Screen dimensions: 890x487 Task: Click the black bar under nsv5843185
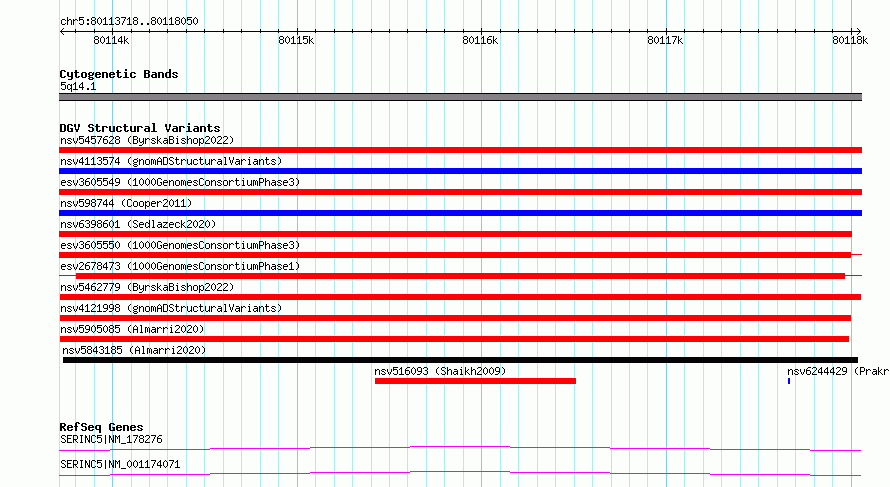[460, 360]
